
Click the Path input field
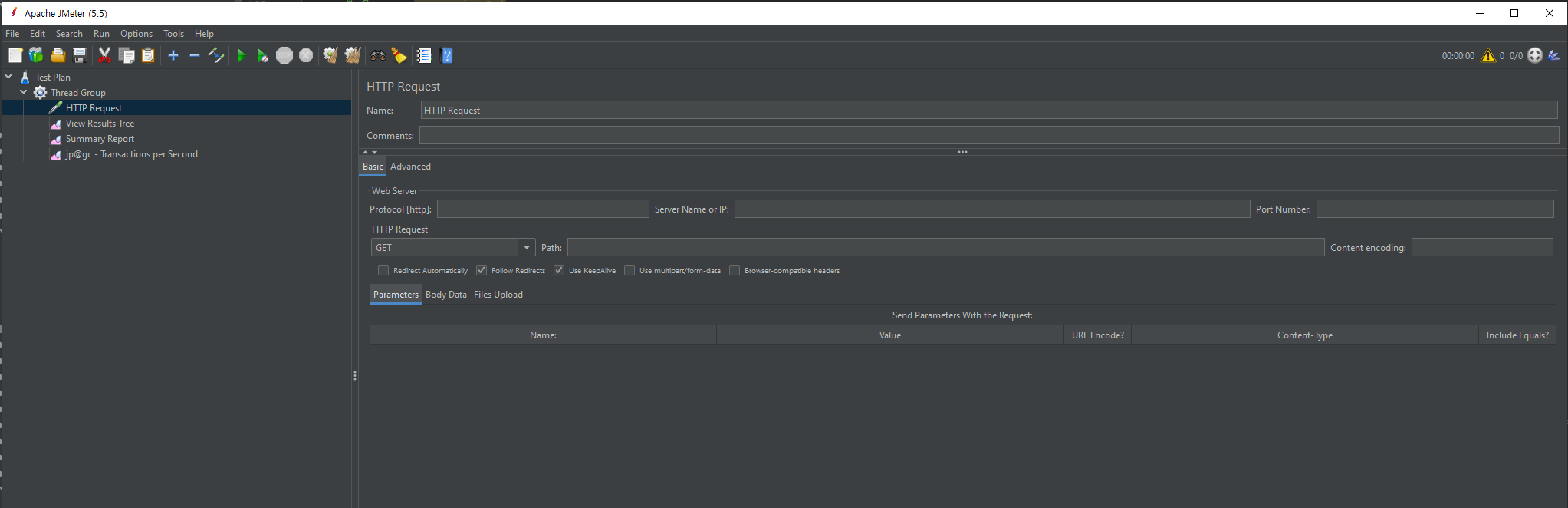945,247
